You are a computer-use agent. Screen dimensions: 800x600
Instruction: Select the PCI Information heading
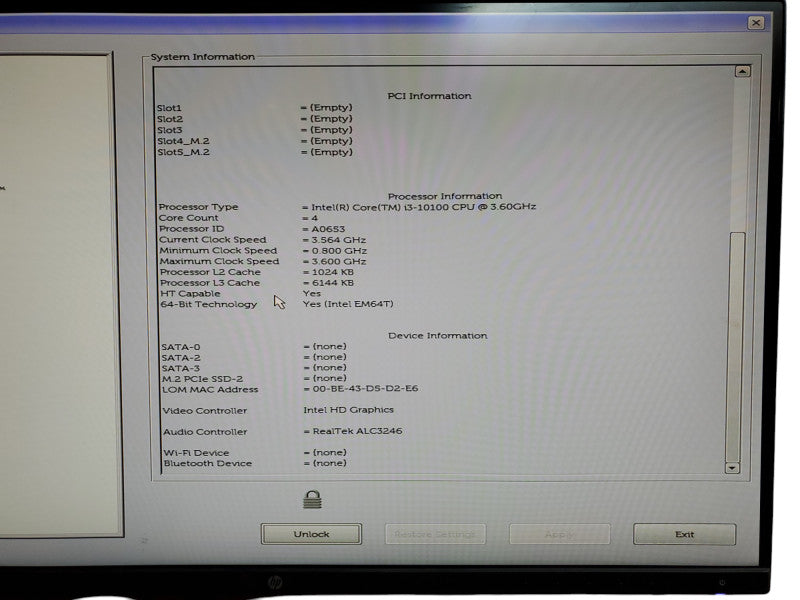coord(429,96)
